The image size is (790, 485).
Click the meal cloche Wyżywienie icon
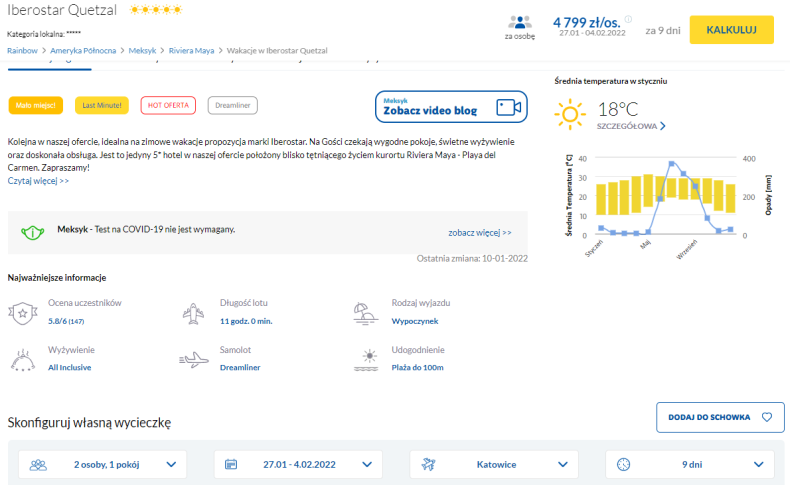click(23, 360)
